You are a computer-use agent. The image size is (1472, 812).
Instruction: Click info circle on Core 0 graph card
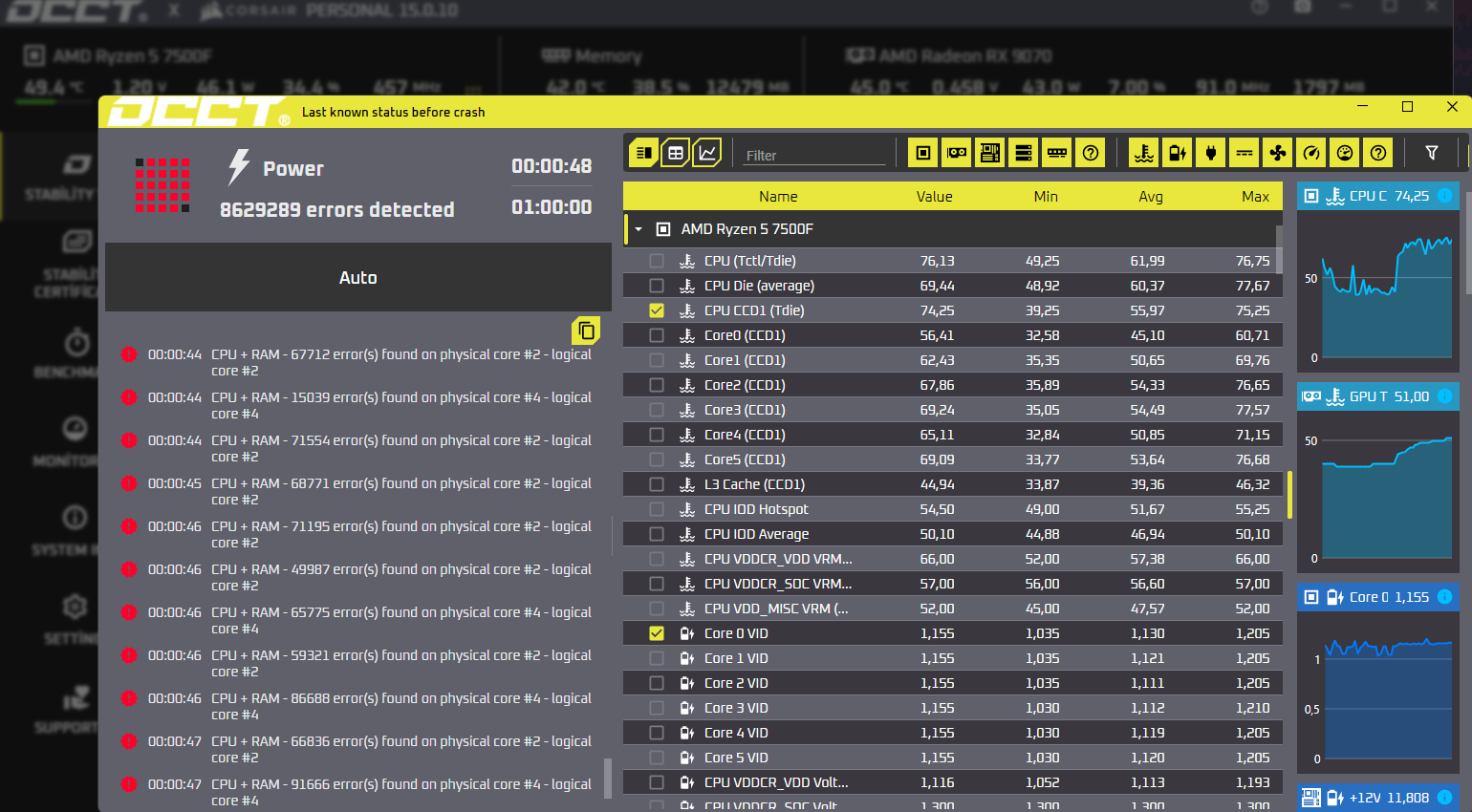(1444, 597)
